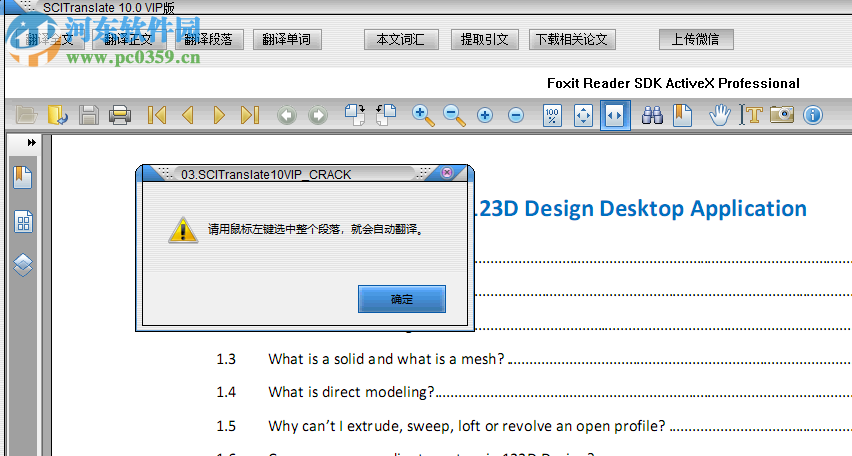
Task: Confirm the dialog with 确定
Action: coord(402,299)
